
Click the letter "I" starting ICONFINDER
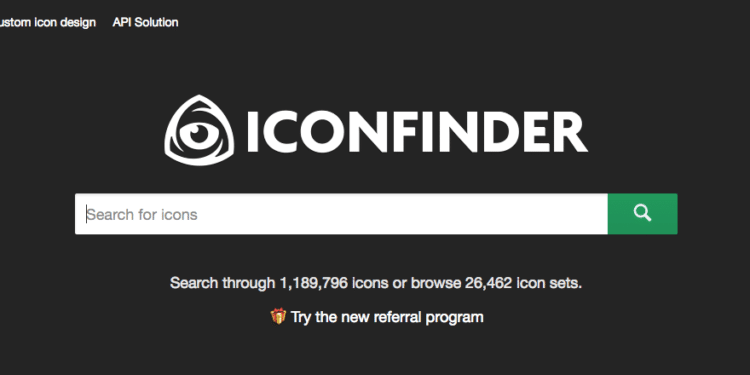253,132
